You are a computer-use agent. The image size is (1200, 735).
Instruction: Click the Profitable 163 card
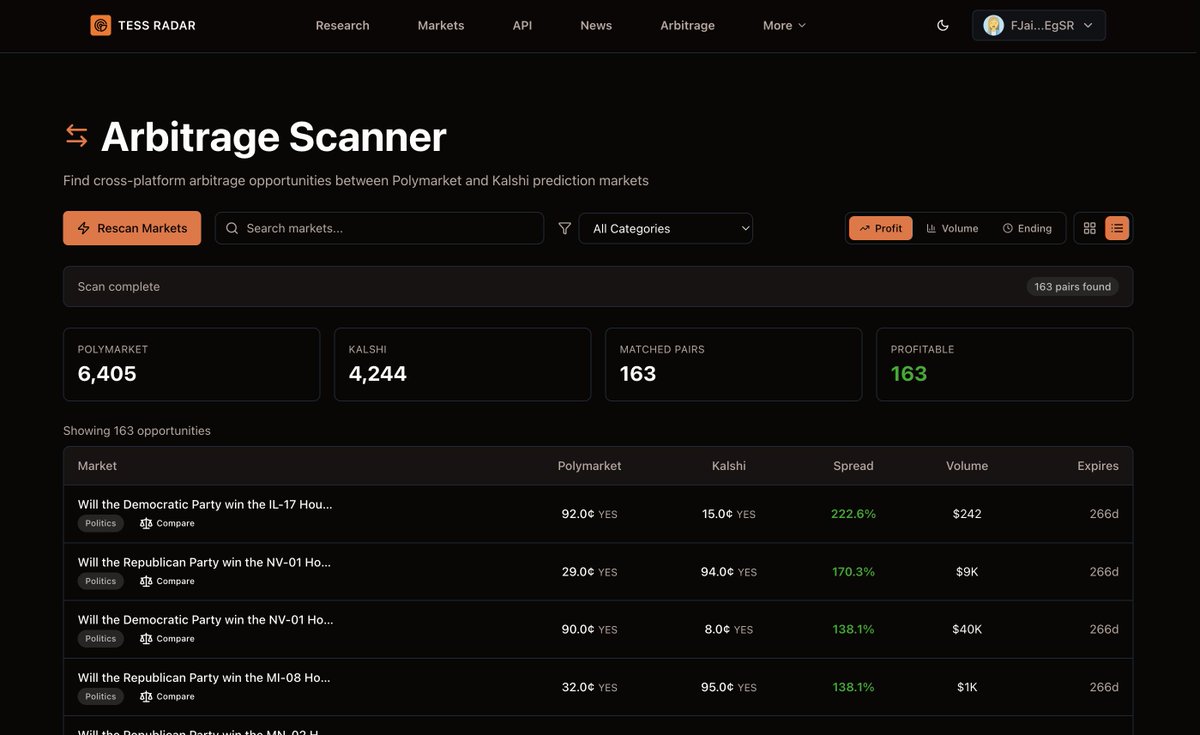click(x=1004, y=364)
